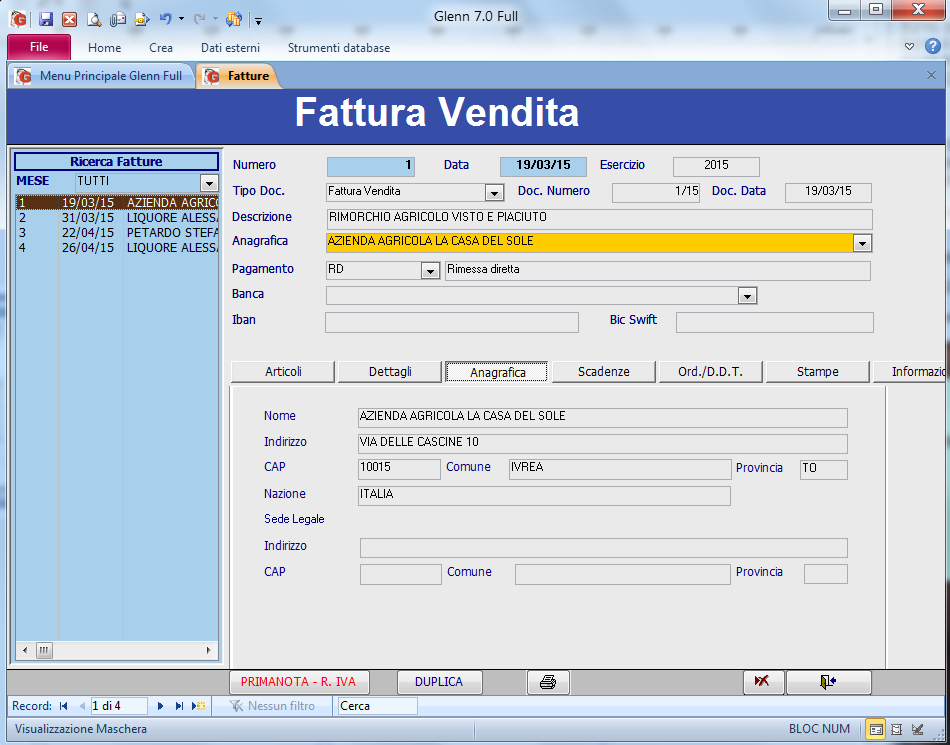
Task: Click the Undo arrow icon
Action: pos(165,19)
